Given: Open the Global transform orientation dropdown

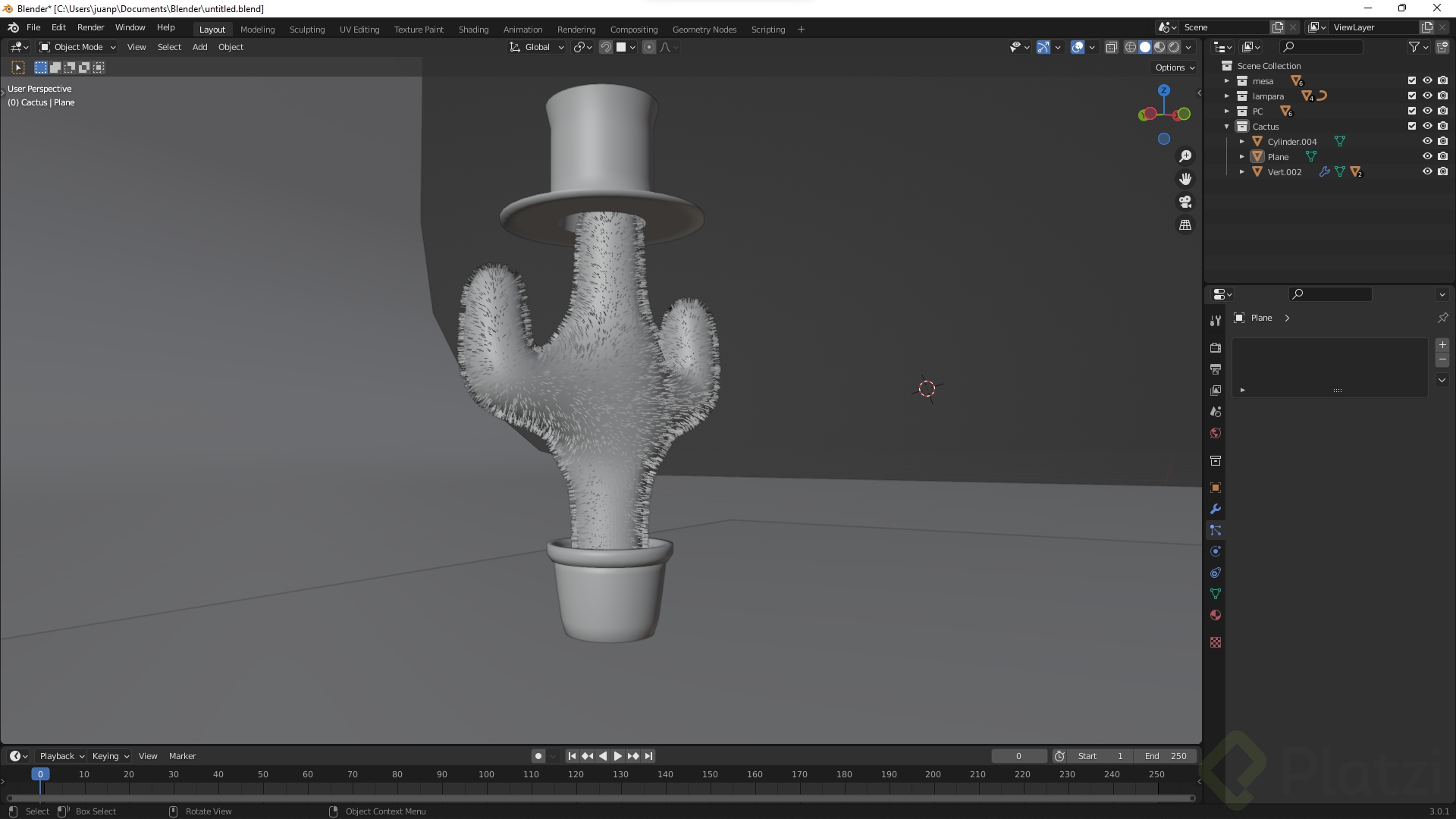Looking at the screenshot, I should tap(537, 47).
